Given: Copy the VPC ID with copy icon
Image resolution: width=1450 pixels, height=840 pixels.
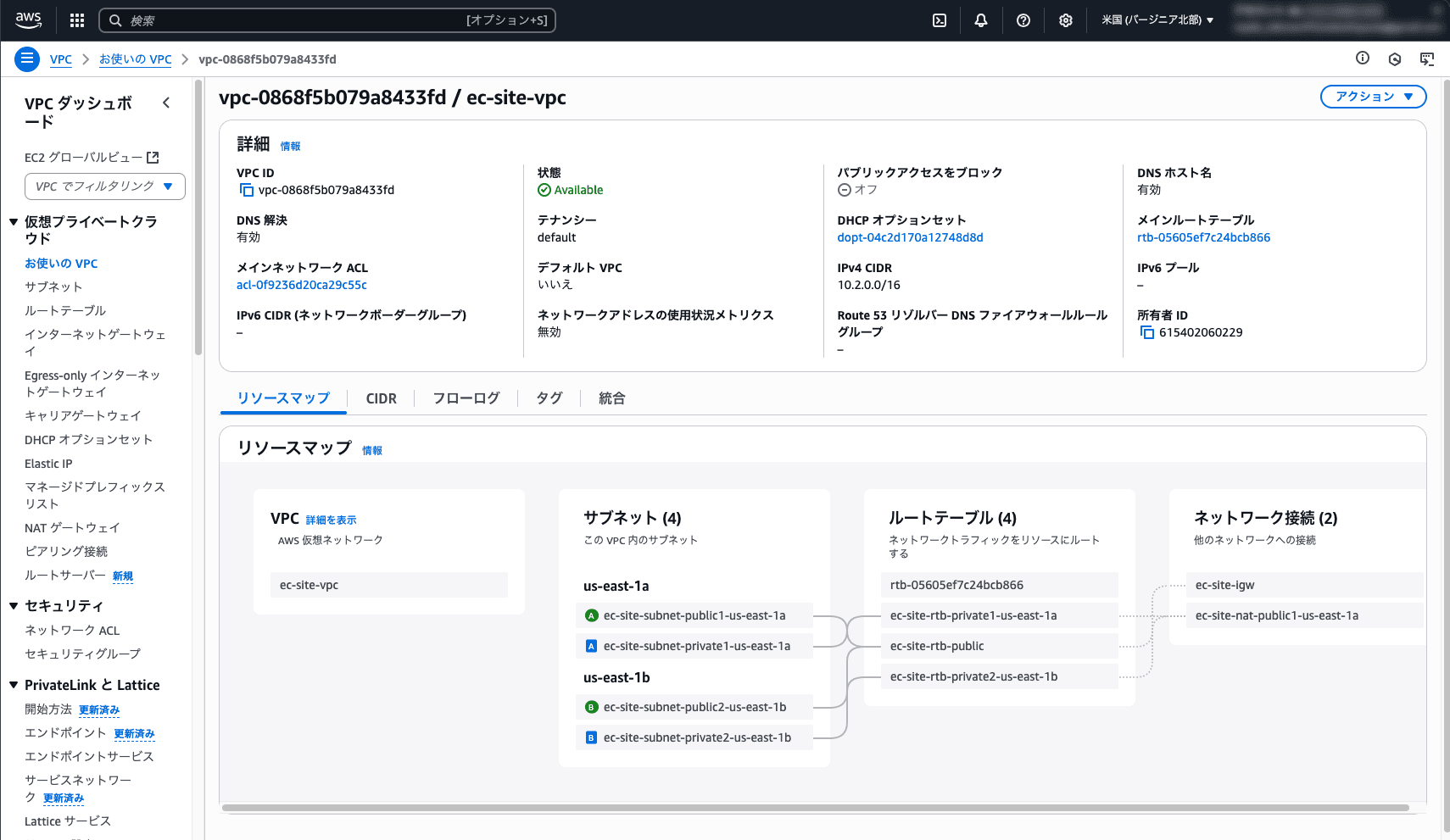Looking at the screenshot, I should (x=246, y=190).
